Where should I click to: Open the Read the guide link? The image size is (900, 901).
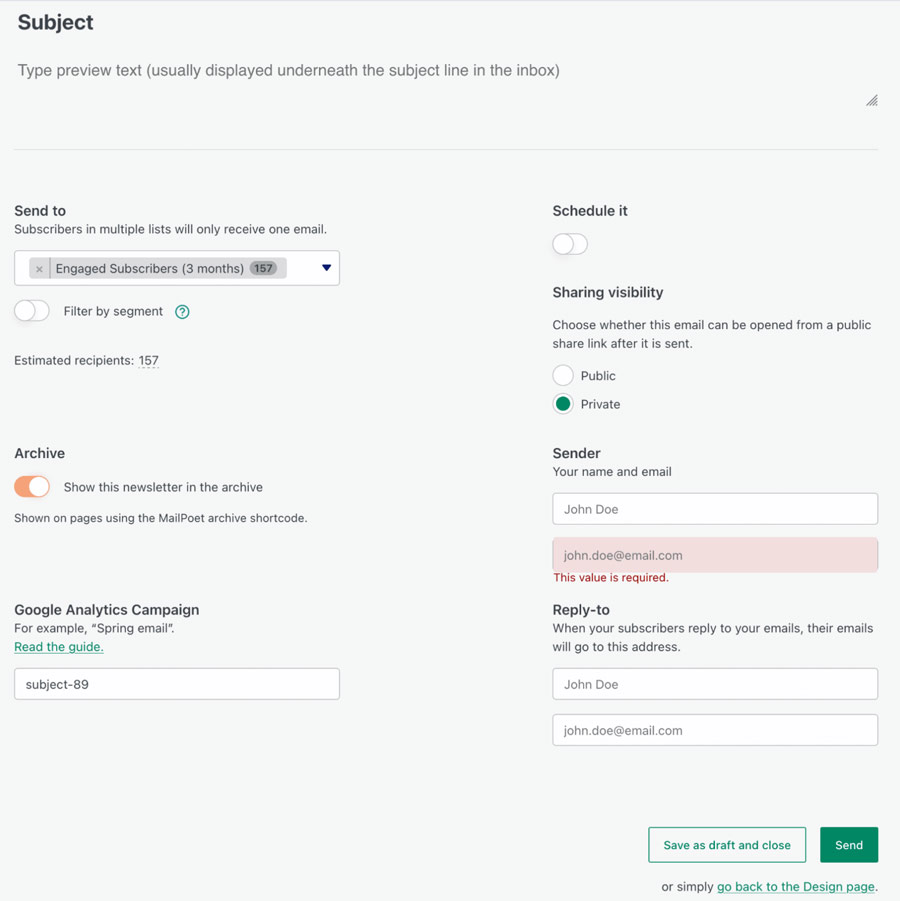[x=59, y=646]
